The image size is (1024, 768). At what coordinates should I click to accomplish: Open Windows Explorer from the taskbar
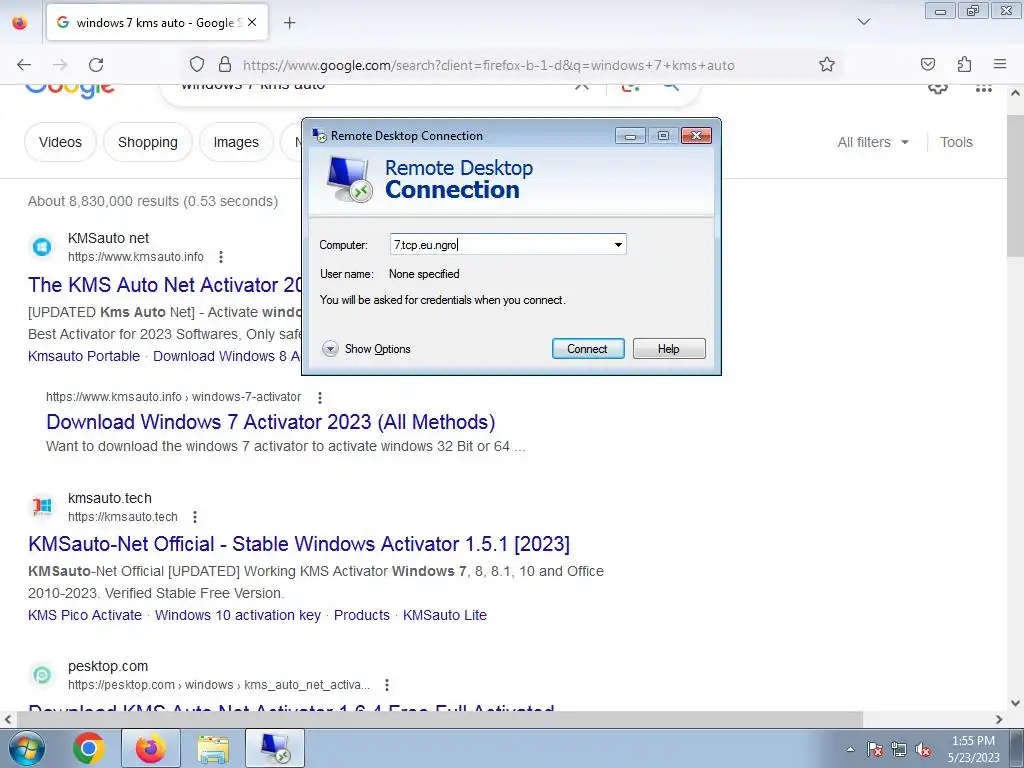point(213,748)
